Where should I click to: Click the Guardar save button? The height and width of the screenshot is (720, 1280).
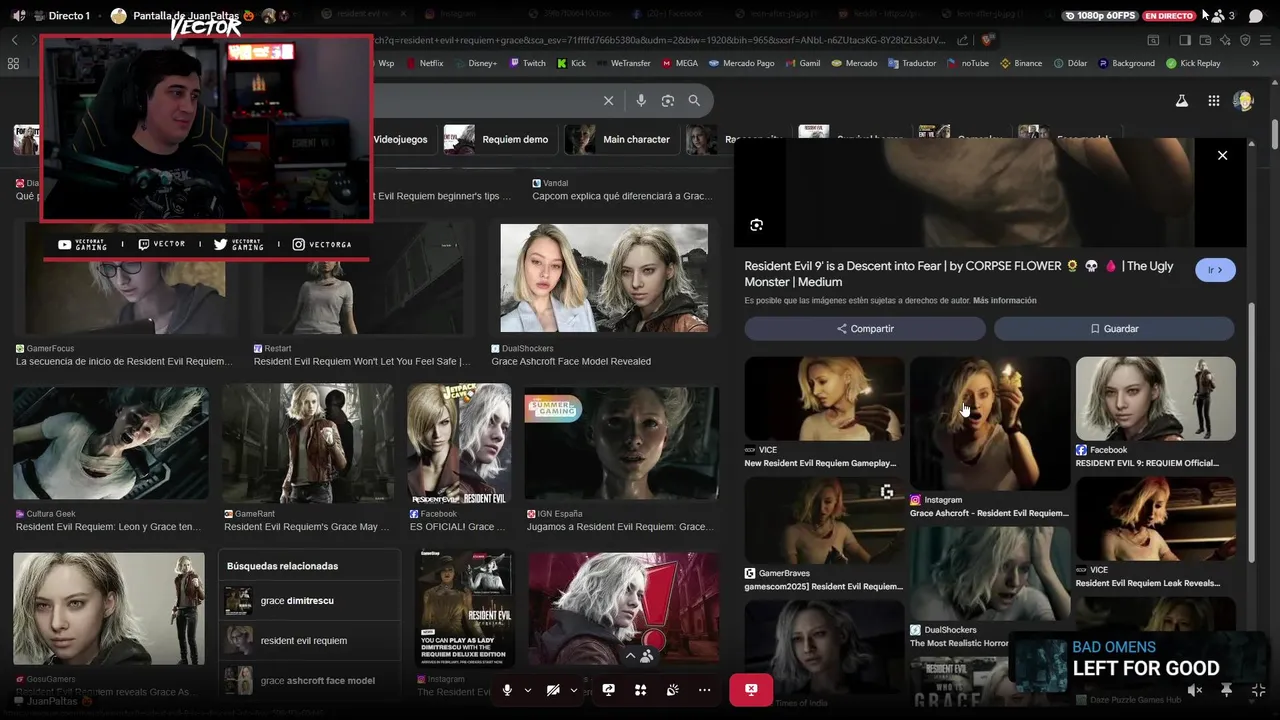pos(1114,329)
